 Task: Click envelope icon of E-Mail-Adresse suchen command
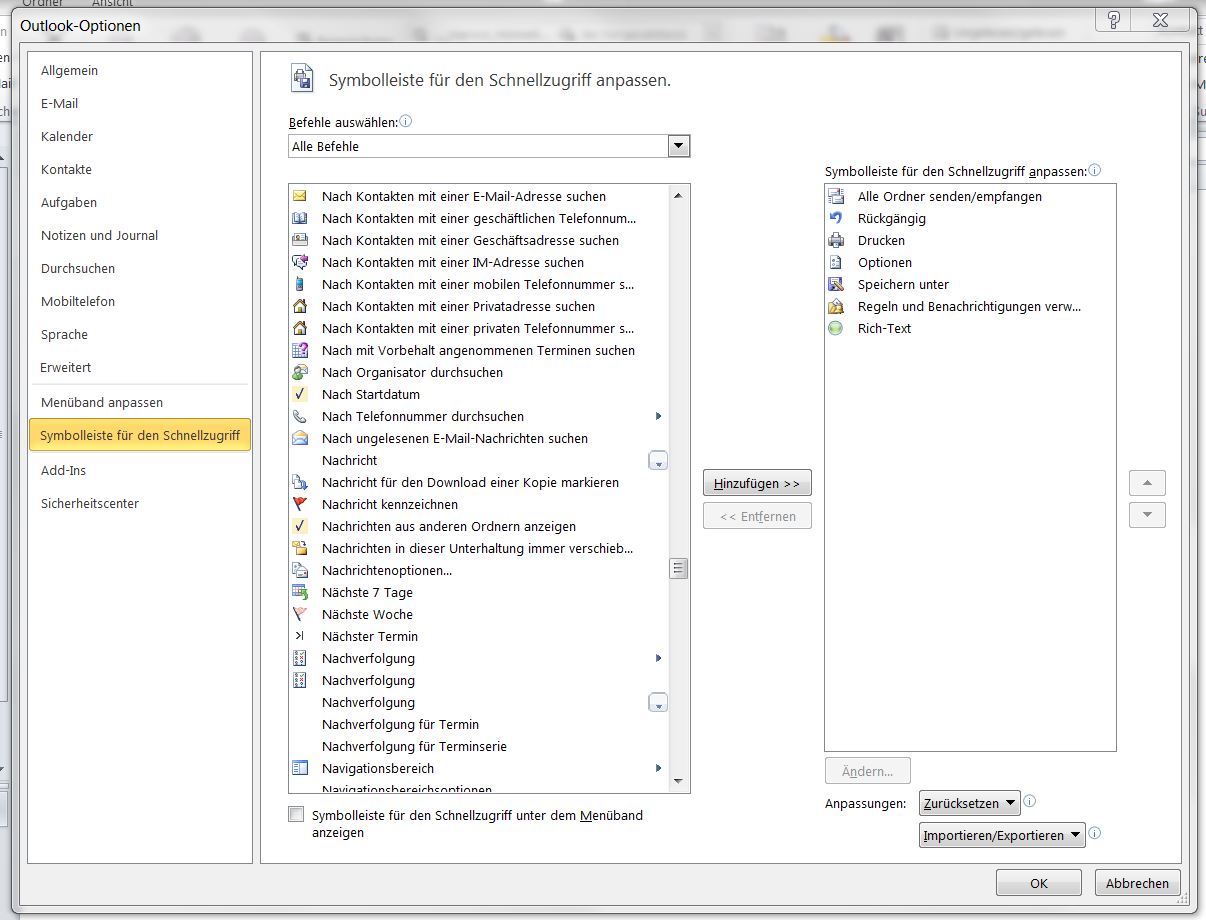point(300,196)
